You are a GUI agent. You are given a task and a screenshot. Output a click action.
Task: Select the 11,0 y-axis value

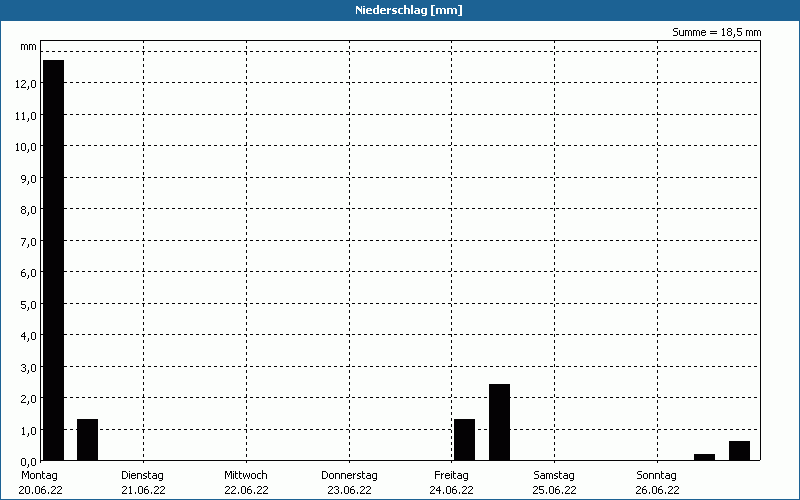[x=26, y=116]
